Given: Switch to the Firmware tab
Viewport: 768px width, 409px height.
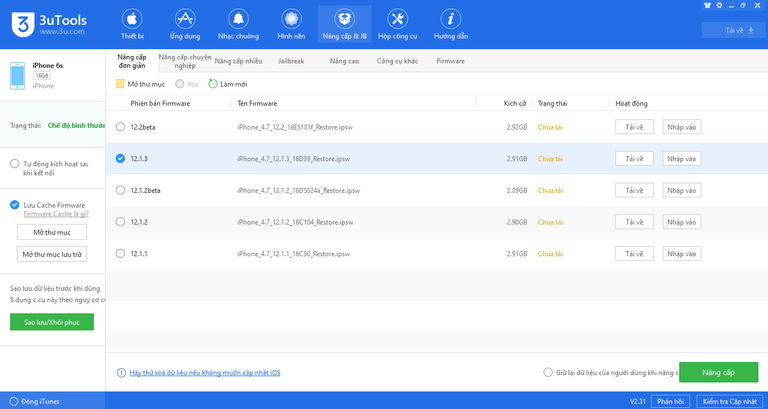Looking at the screenshot, I should pyautogui.click(x=450, y=61).
